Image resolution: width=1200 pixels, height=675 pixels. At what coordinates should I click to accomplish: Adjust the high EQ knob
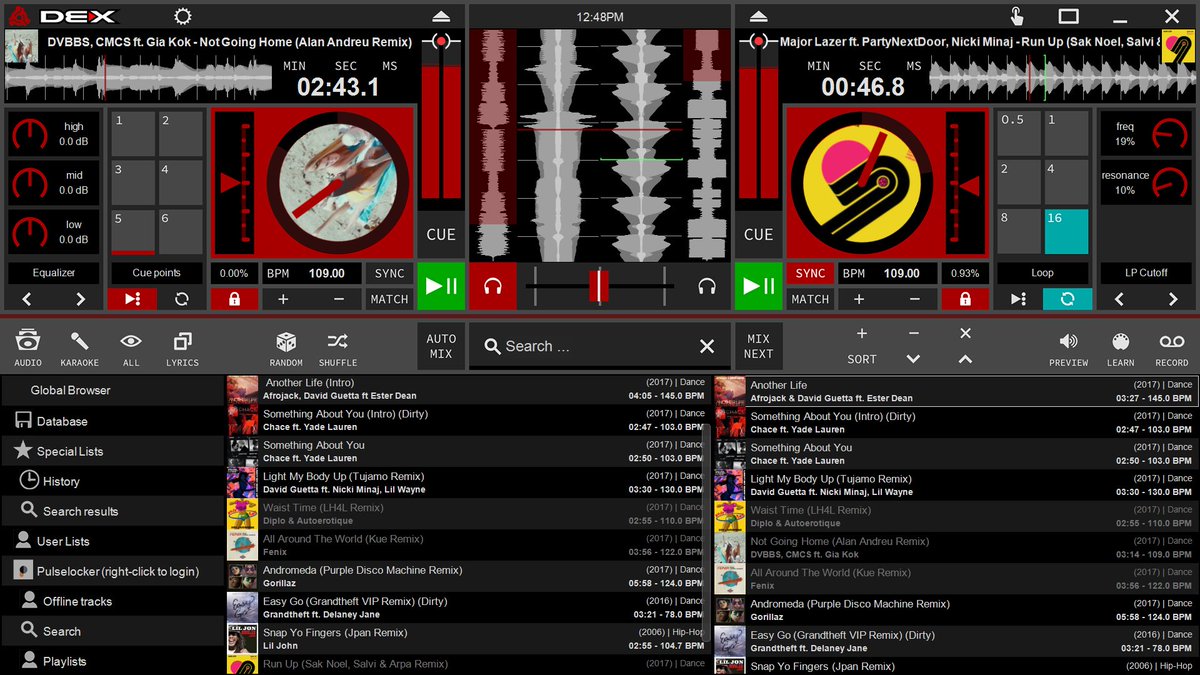(31, 134)
